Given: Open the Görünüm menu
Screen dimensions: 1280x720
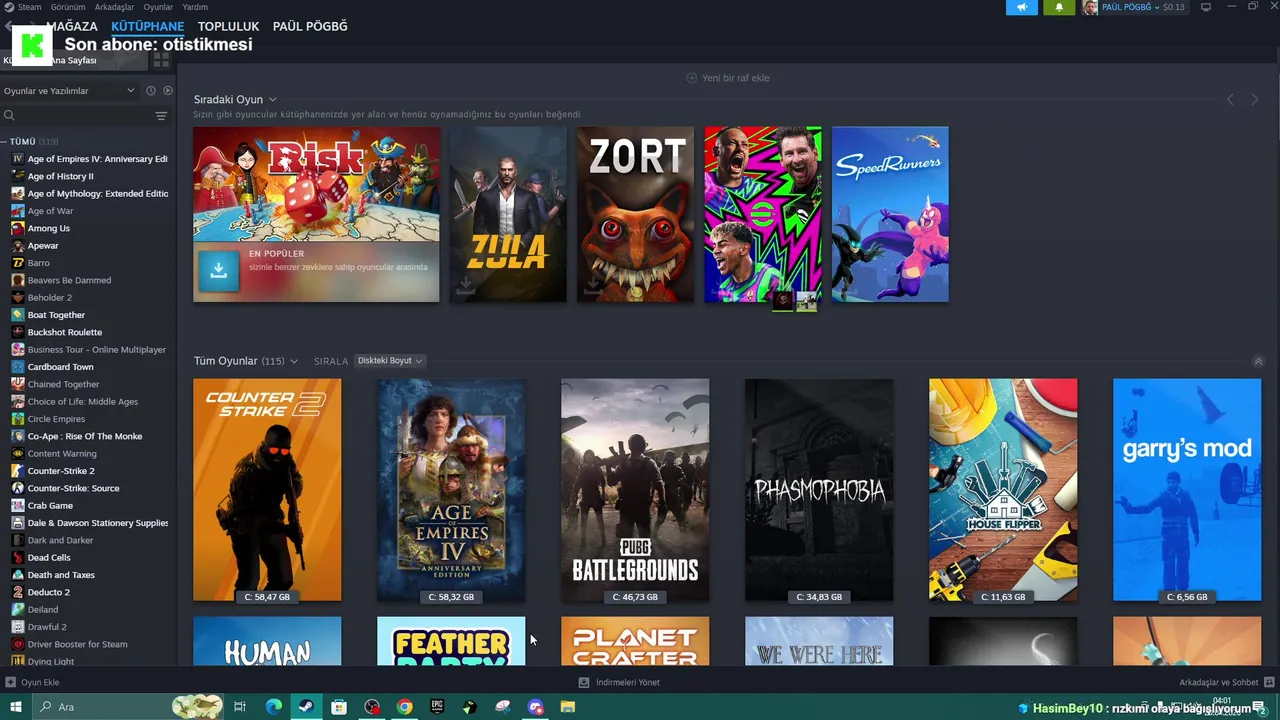Looking at the screenshot, I should coord(68,7).
